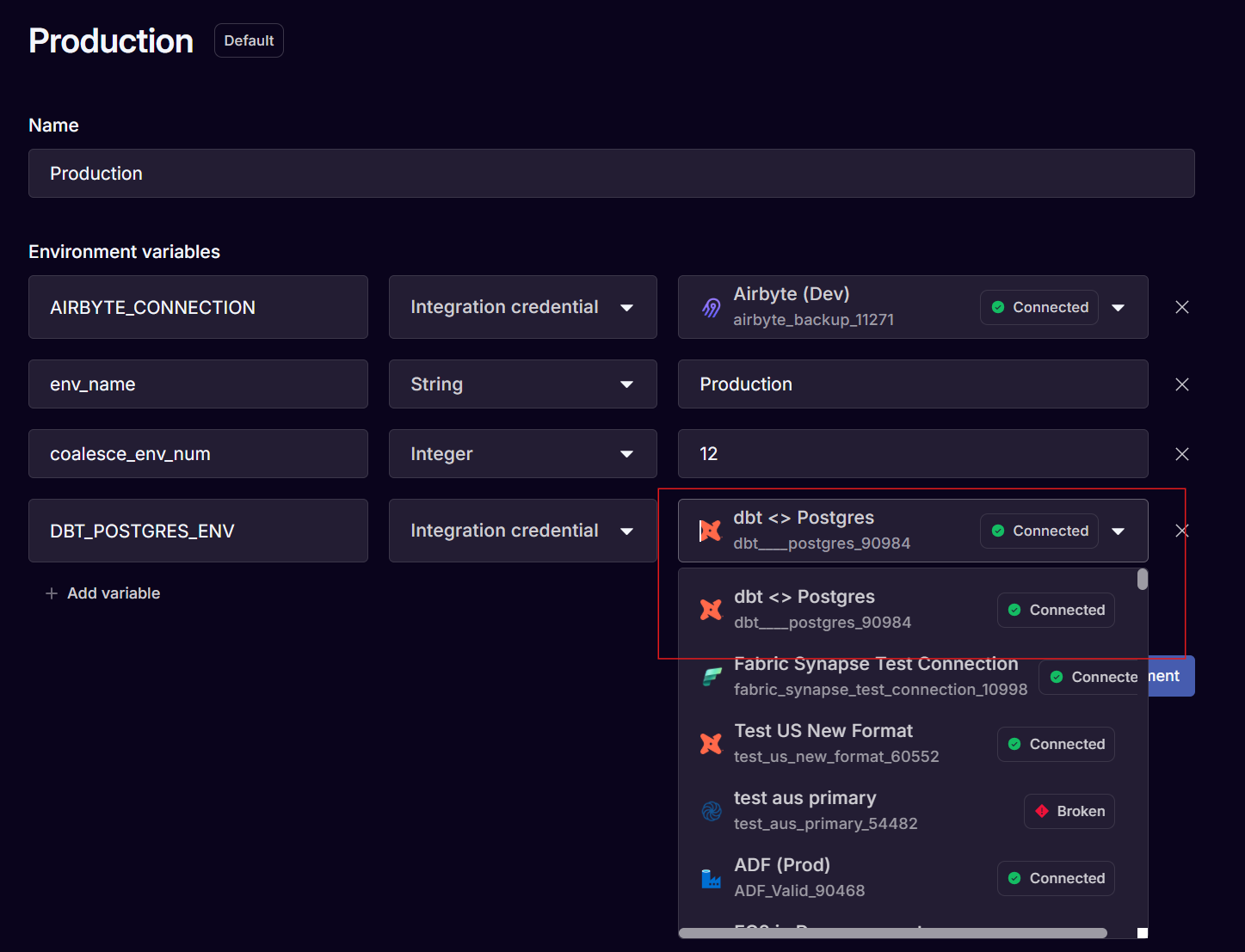Open the type dropdown for AIRBYTE_CONNECTION
1245x952 pixels.
pyautogui.click(x=523, y=307)
